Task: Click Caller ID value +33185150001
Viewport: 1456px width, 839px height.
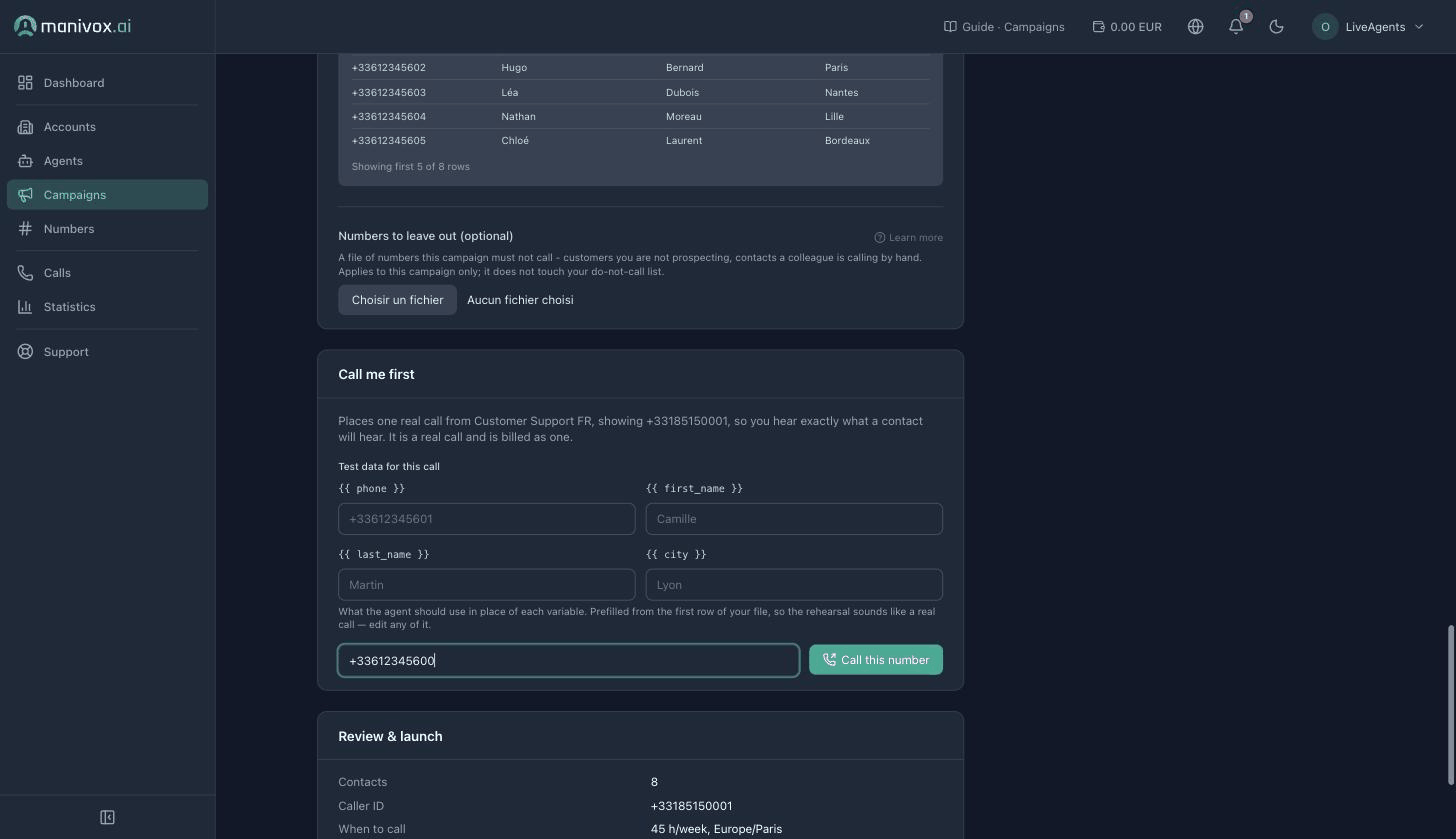Action: [691, 806]
